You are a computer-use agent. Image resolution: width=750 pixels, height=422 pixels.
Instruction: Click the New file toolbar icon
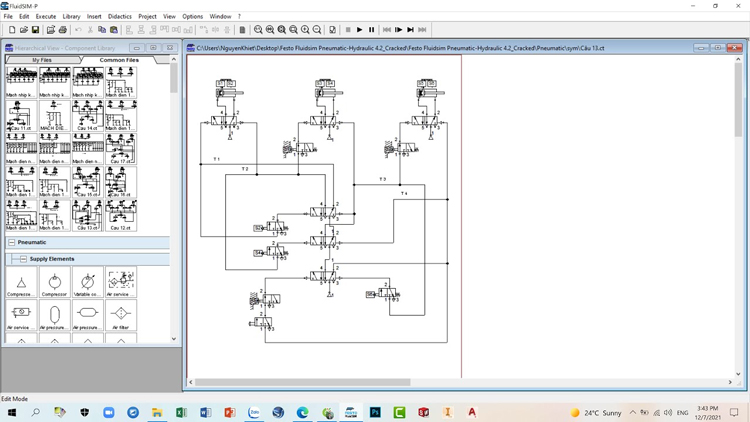12,30
